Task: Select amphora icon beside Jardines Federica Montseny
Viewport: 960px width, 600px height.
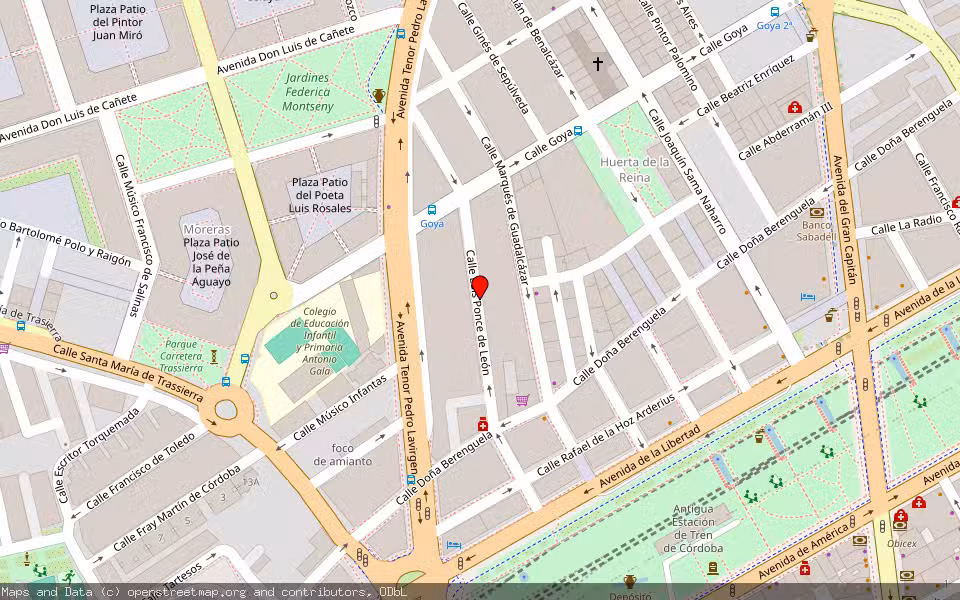Action: coord(379,96)
